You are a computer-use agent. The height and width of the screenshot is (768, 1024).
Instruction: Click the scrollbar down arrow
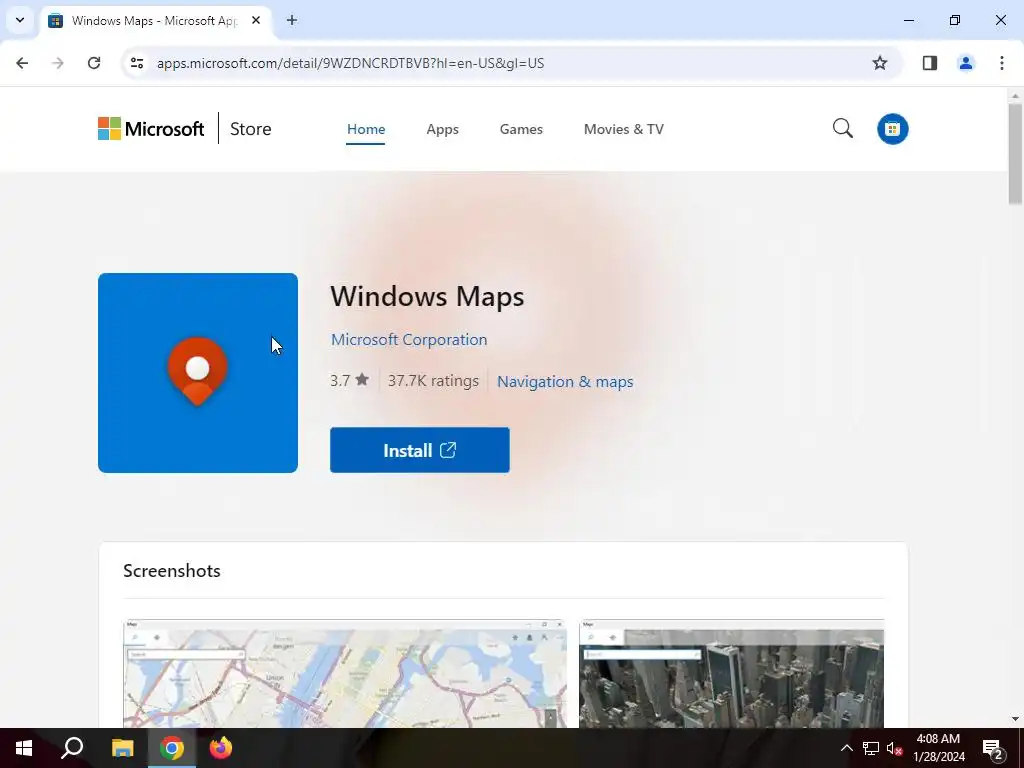pyautogui.click(x=1015, y=719)
